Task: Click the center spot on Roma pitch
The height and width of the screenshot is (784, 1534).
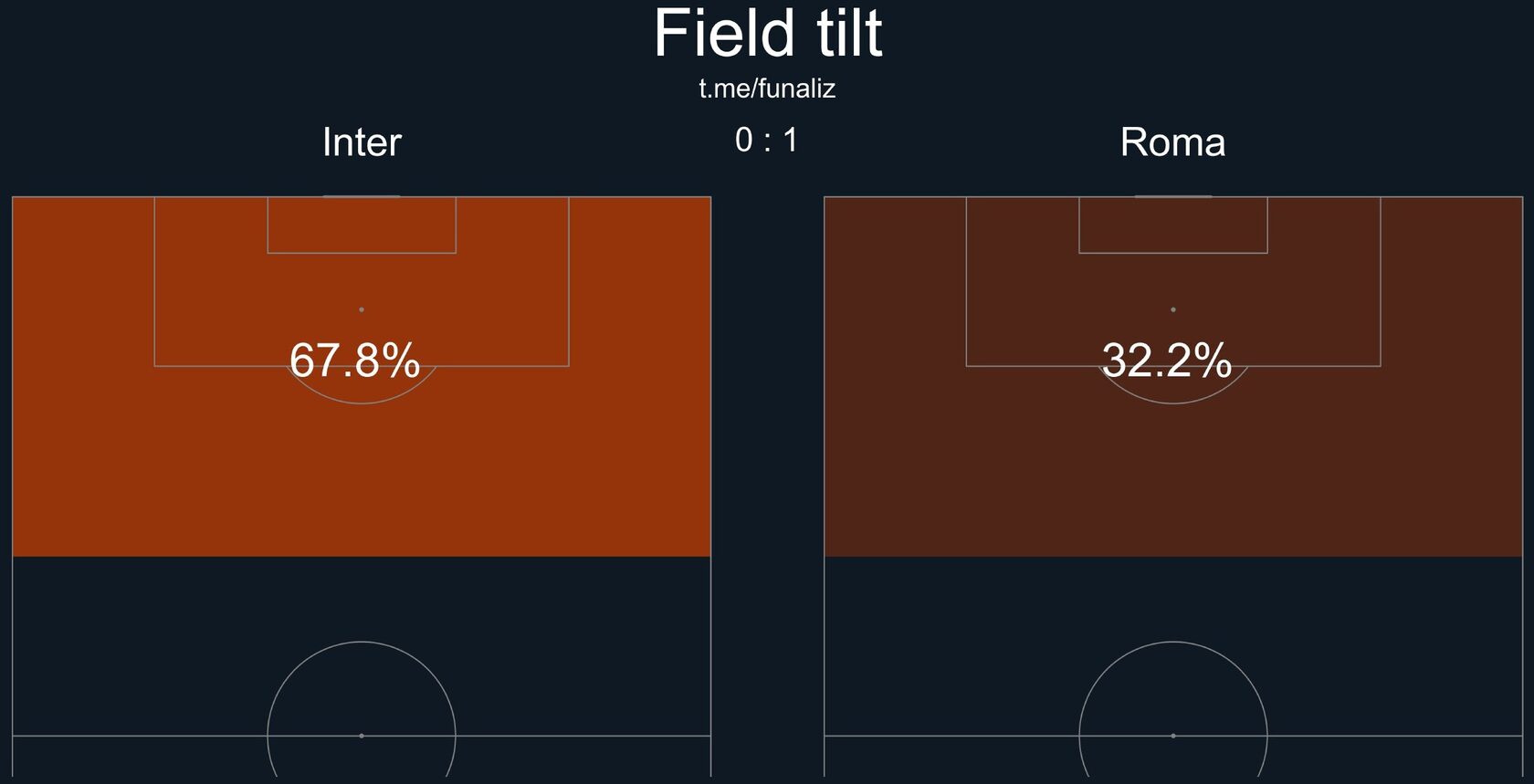Action: click(x=1173, y=736)
